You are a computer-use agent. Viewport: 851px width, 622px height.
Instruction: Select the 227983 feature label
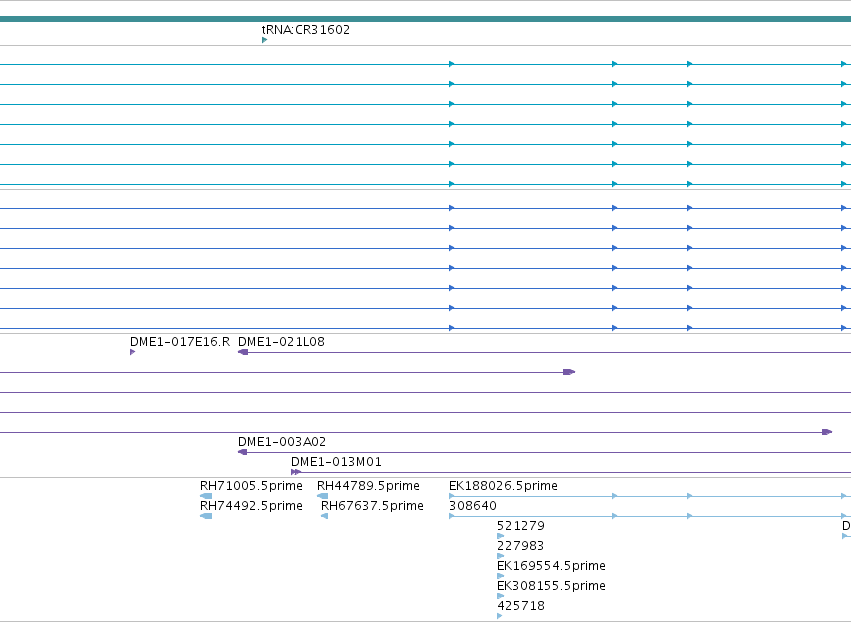click(x=520, y=545)
